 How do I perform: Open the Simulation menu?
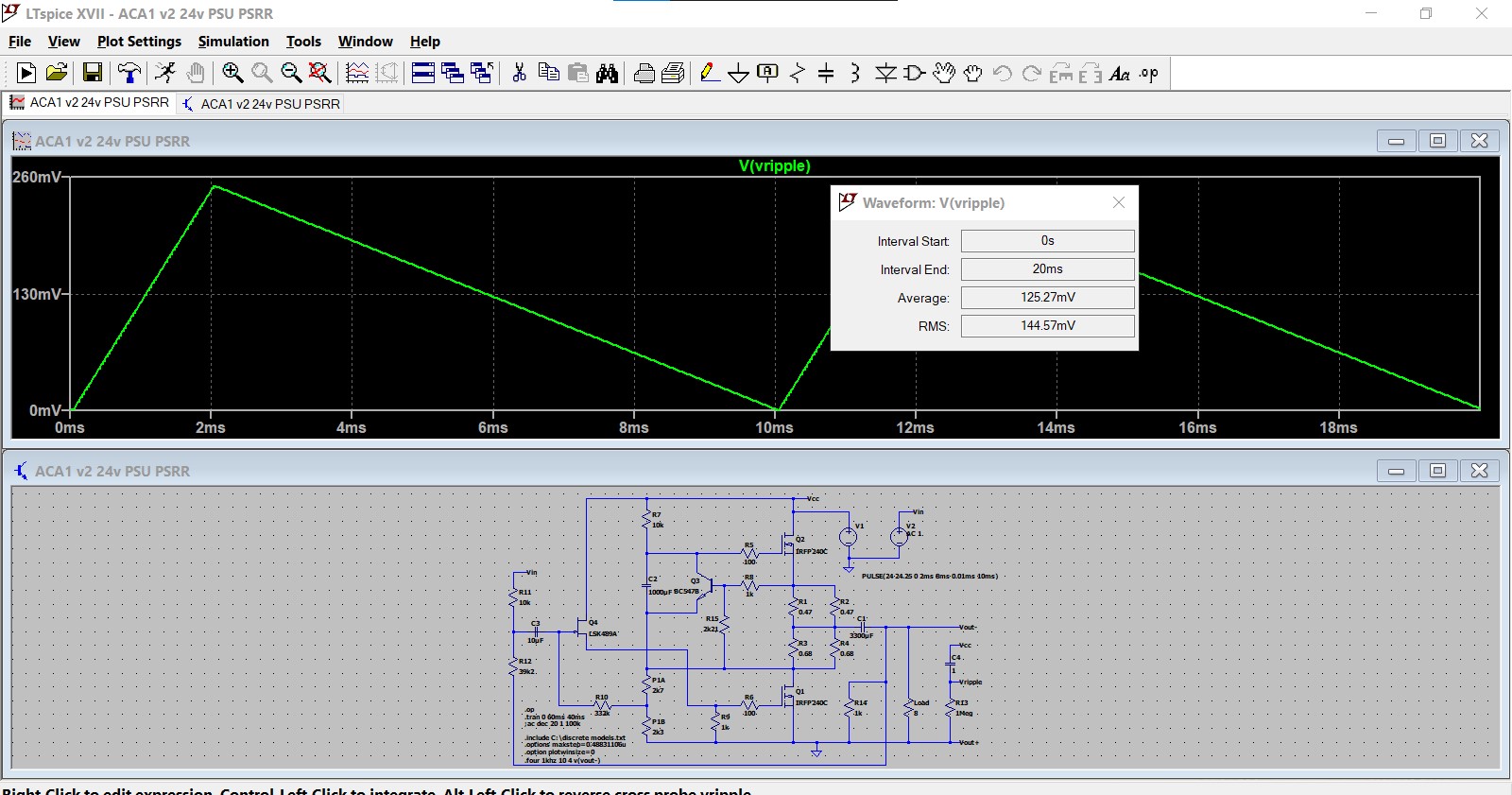coord(233,42)
